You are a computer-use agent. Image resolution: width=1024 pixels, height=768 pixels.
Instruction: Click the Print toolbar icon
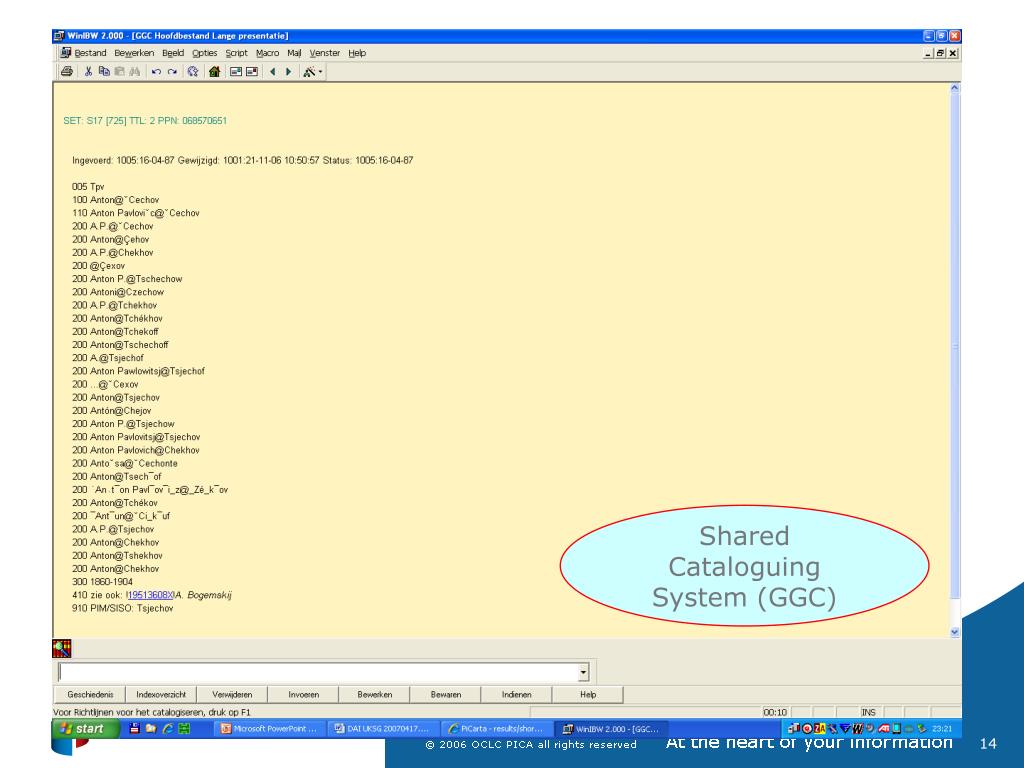point(67,72)
